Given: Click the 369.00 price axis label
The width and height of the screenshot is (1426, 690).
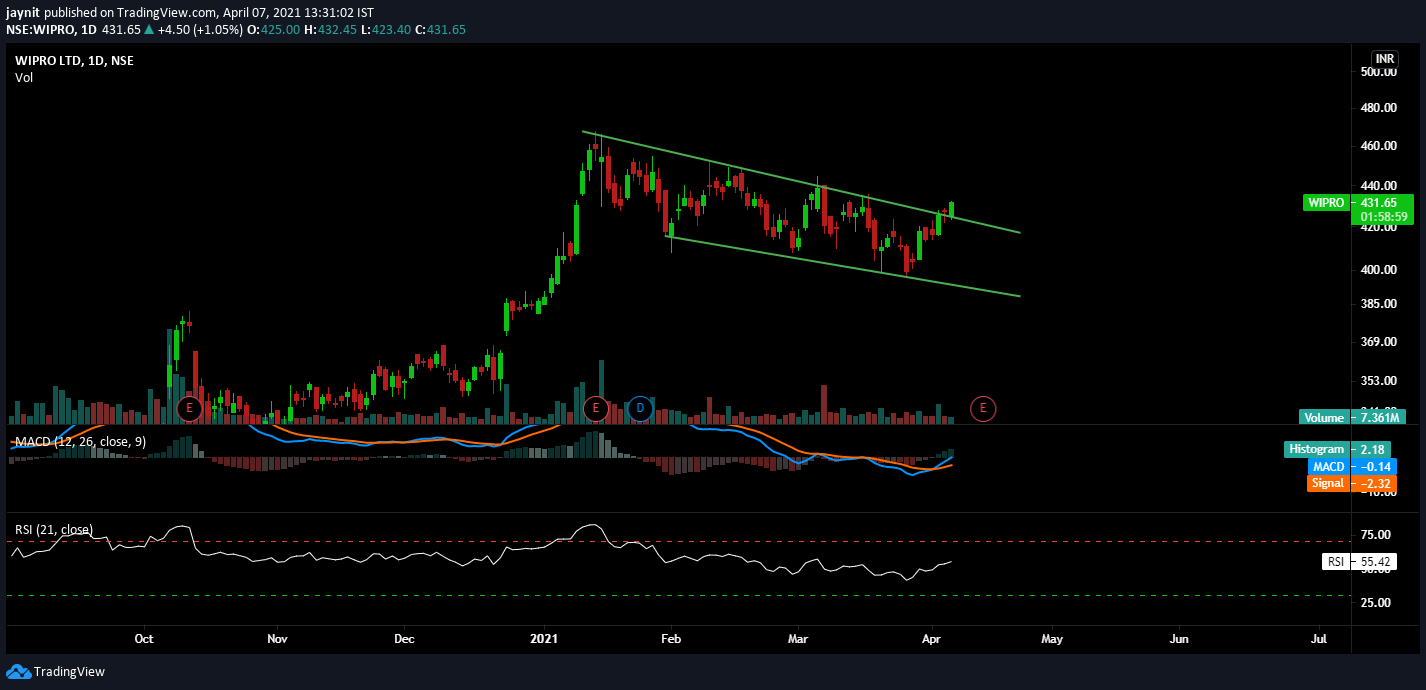Looking at the screenshot, I should click(x=1379, y=342).
